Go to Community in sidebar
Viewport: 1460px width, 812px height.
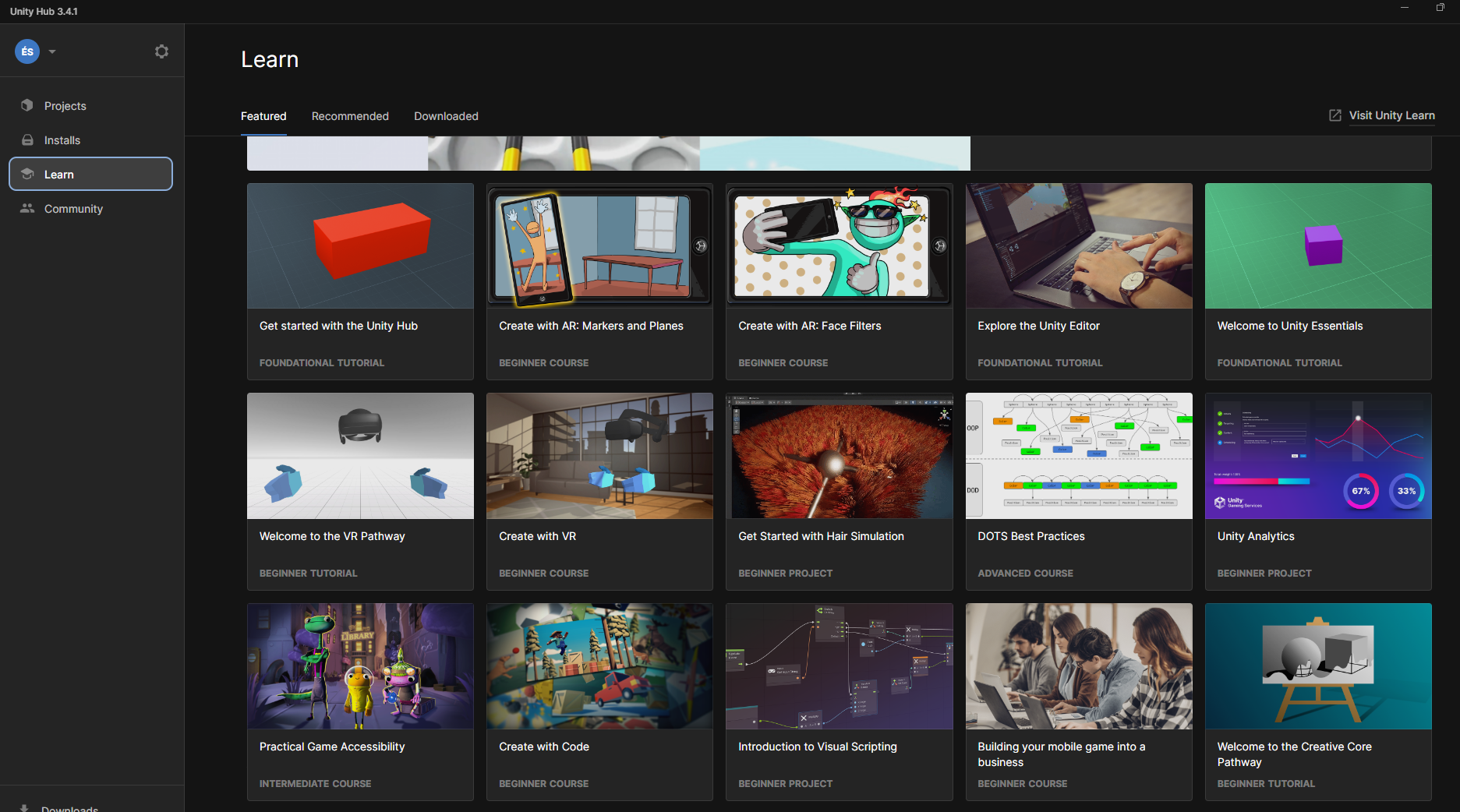[x=90, y=208]
